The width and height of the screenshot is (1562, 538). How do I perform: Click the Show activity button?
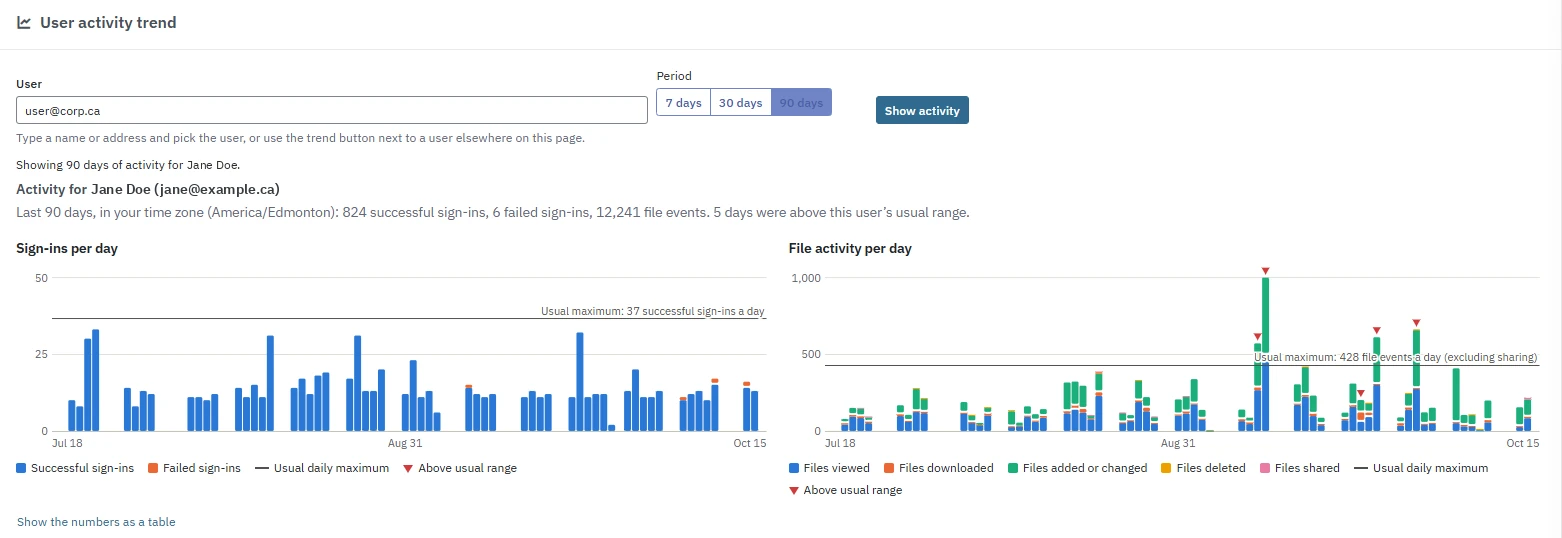pyautogui.click(x=922, y=110)
